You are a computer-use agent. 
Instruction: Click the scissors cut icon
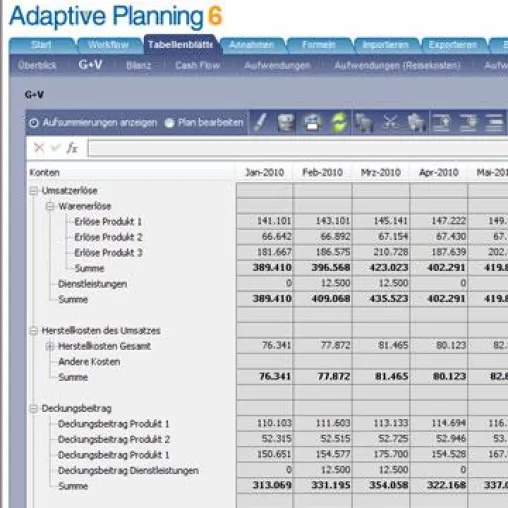[x=390, y=123]
